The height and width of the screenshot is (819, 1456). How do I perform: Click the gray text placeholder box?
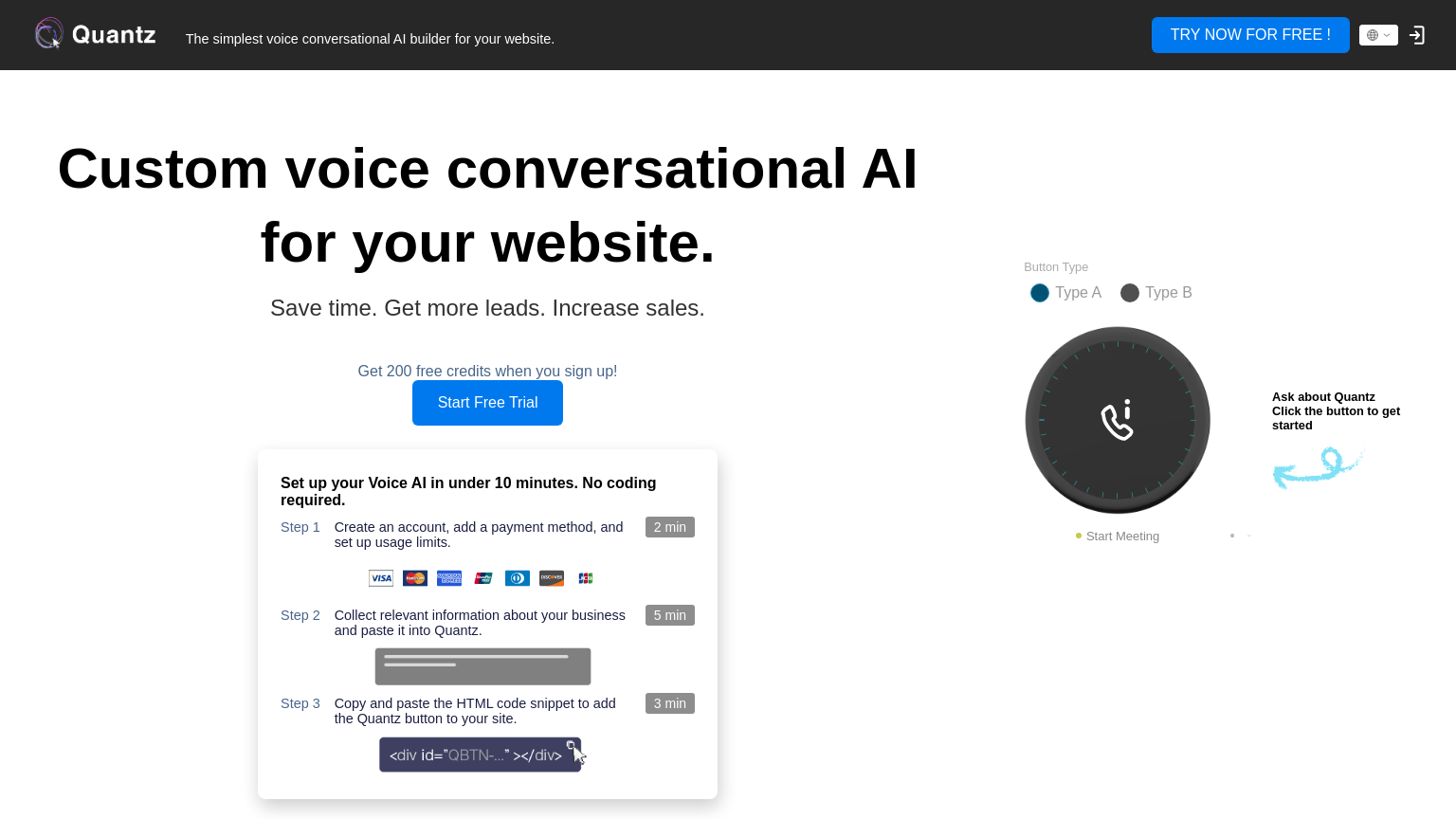point(482,666)
